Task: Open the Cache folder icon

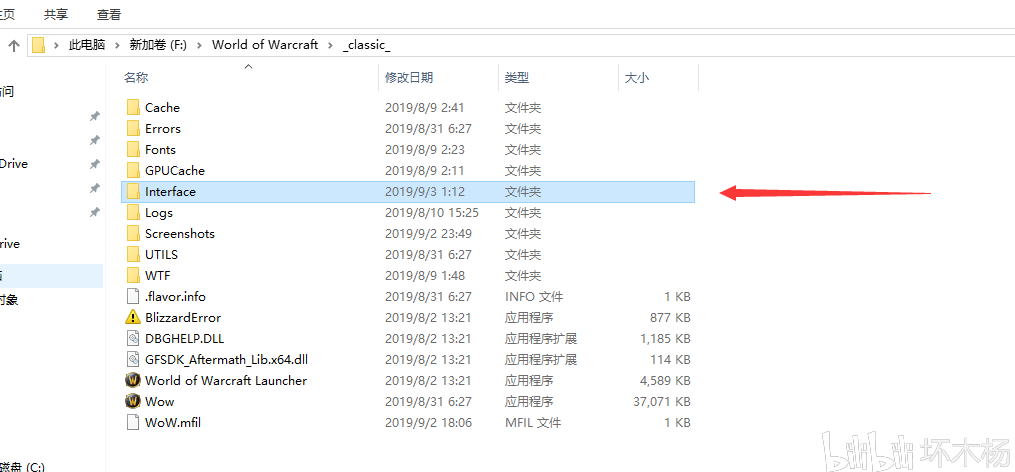Action: pos(133,107)
